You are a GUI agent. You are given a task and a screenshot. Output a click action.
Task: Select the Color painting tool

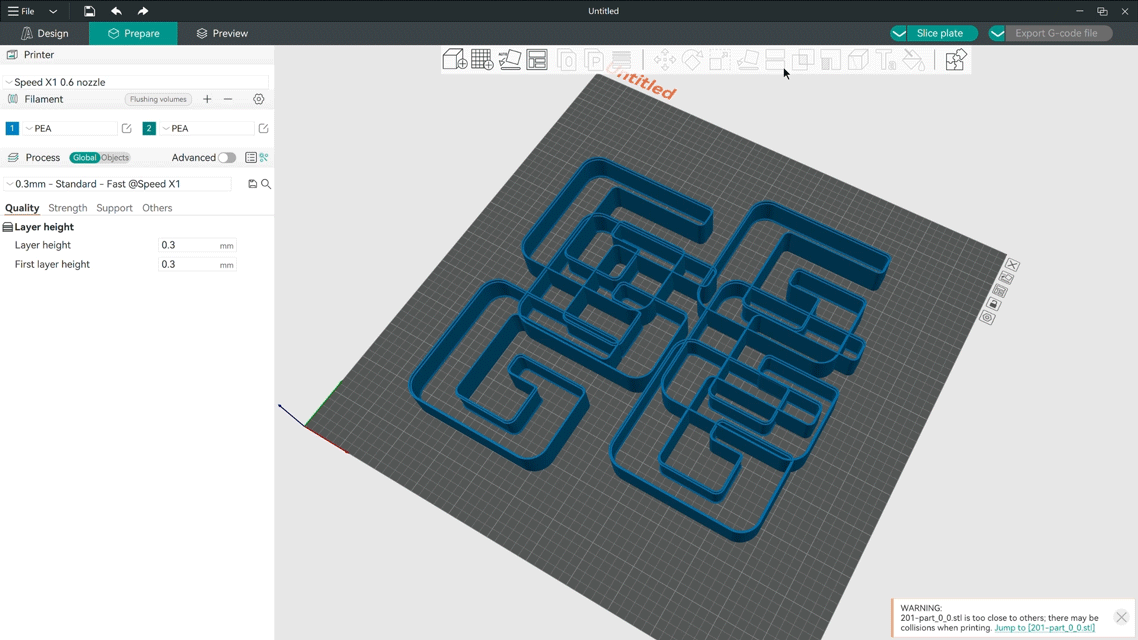coord(914,60)
